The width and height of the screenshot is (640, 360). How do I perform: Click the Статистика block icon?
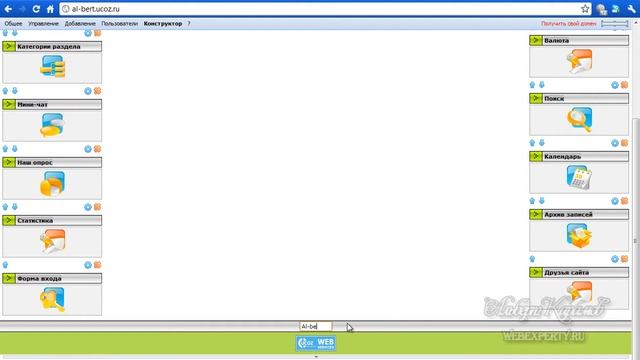pyautogui.click(x=53, y=241)
